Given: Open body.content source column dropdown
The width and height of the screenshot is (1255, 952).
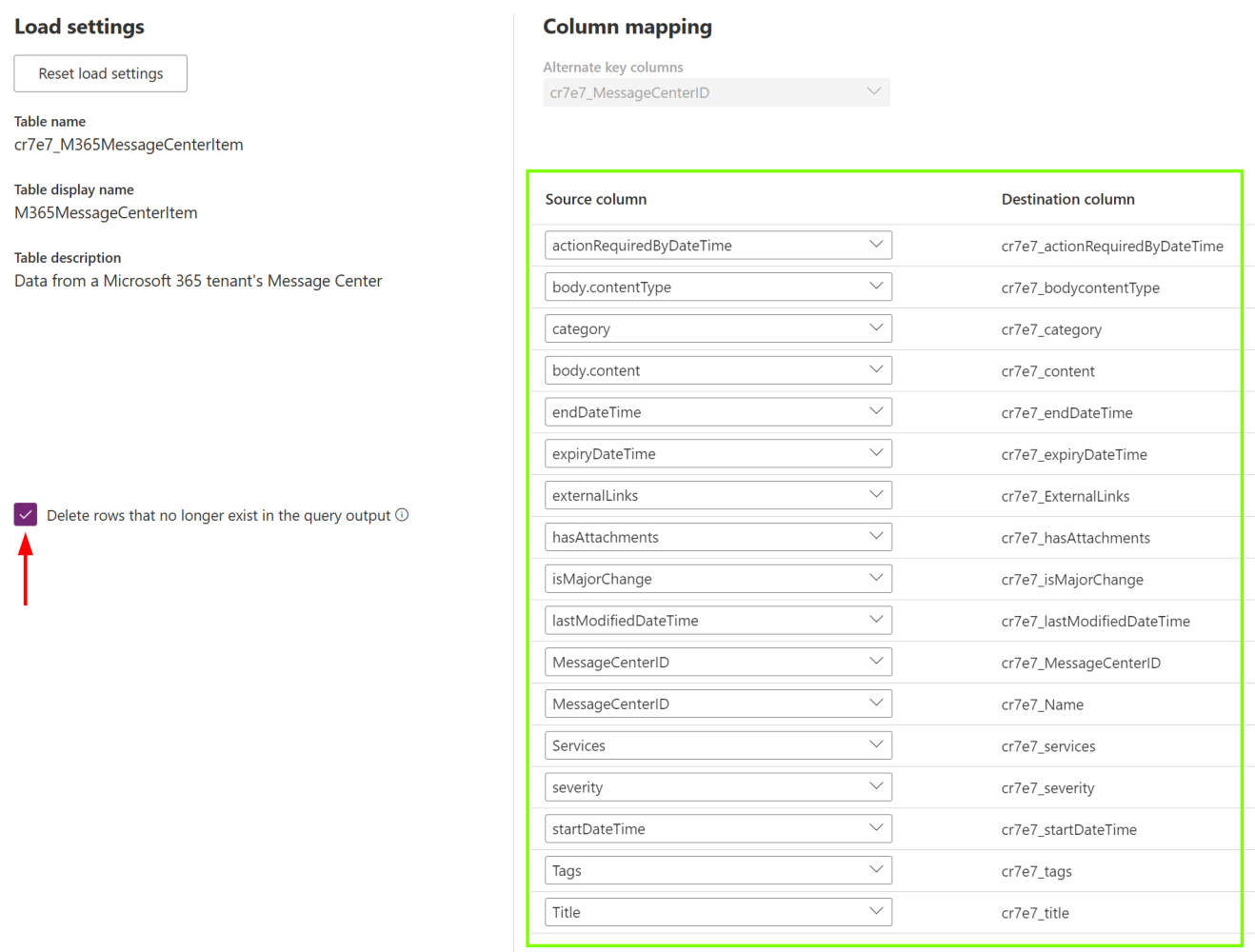Looking at the screenshot, I should pyautogui.click(x=718, y=370).
